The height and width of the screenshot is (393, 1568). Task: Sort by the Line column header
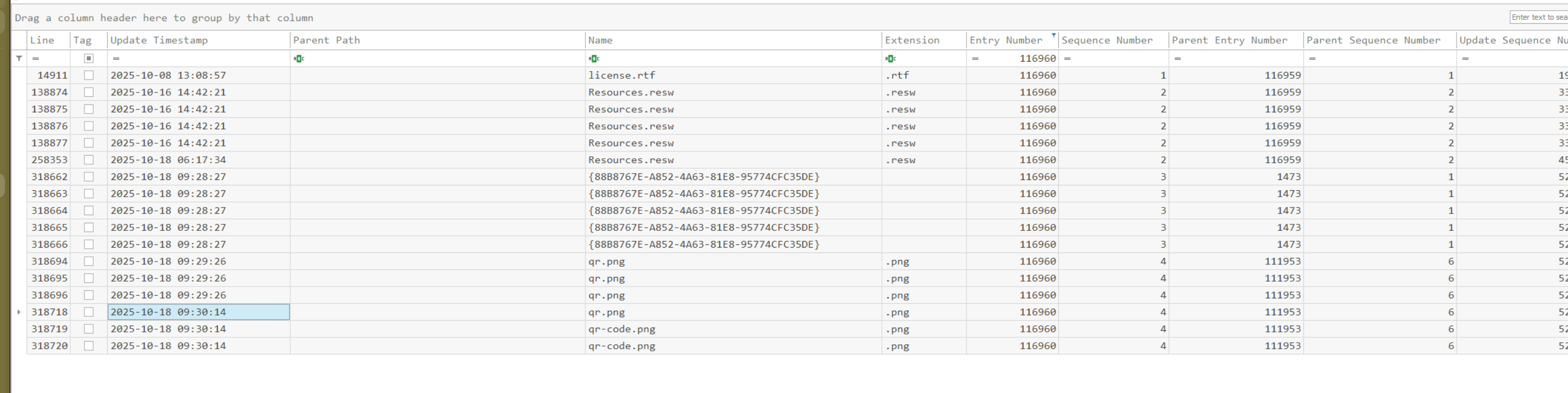click(x=48, y=40)
